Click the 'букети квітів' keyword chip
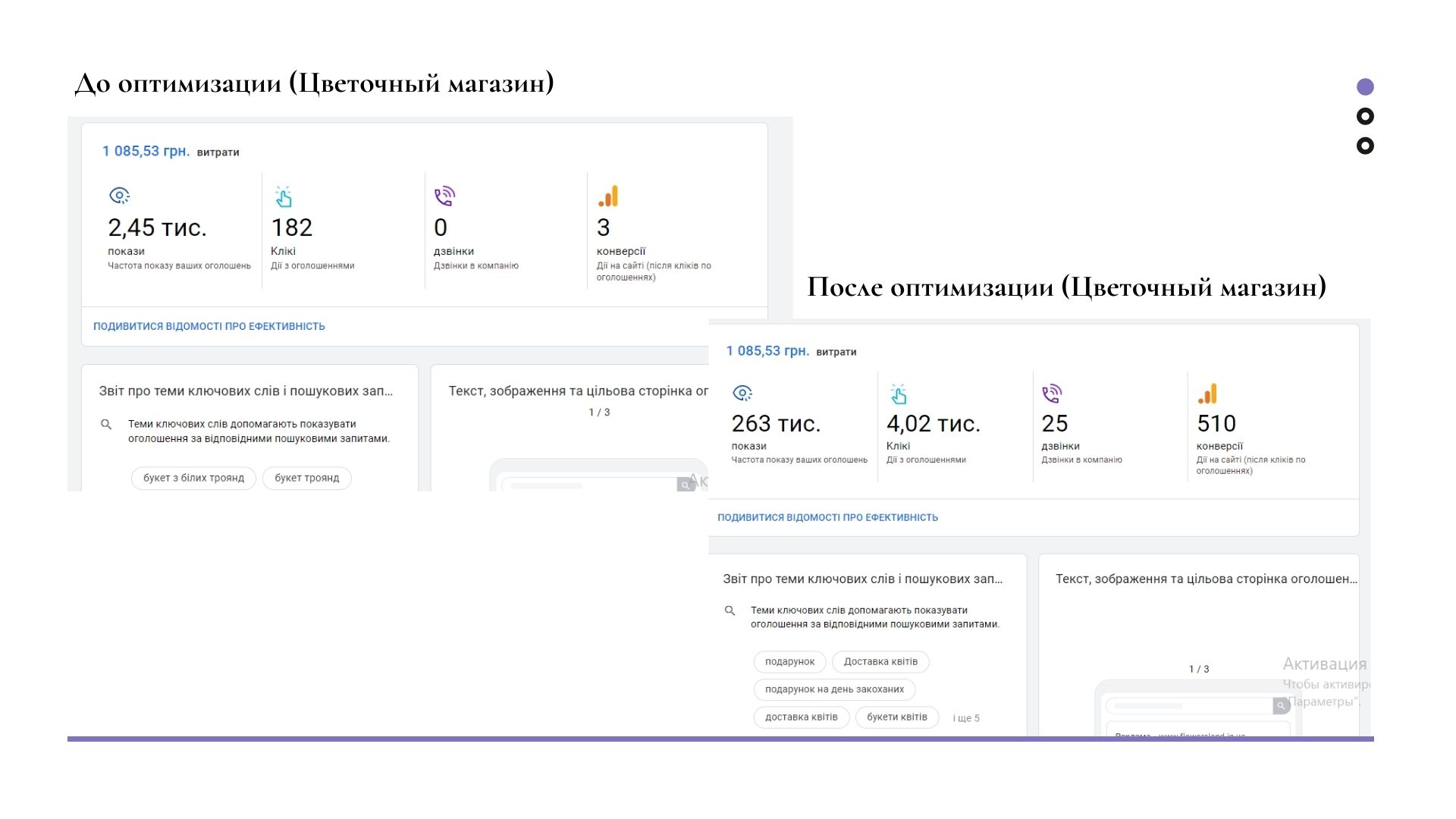The image size is (1456, 819). (x=897, y=717)
